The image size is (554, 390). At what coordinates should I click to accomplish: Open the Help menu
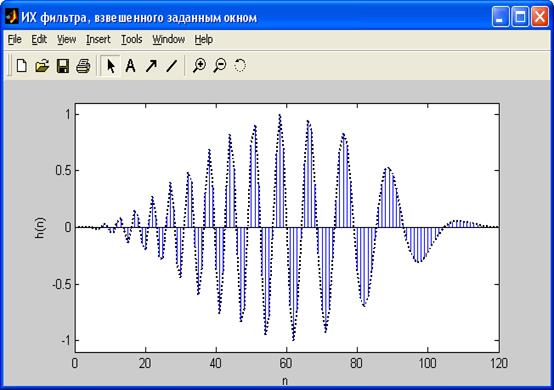pos(204,39)
